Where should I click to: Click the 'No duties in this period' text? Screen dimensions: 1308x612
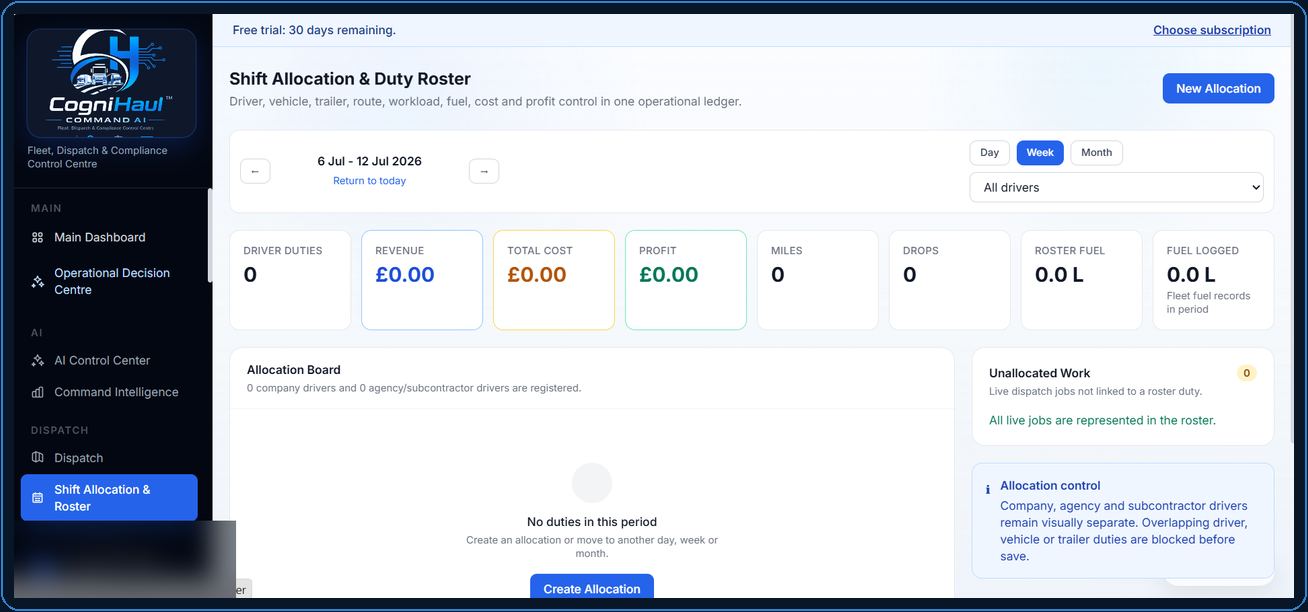click(592, 522)
